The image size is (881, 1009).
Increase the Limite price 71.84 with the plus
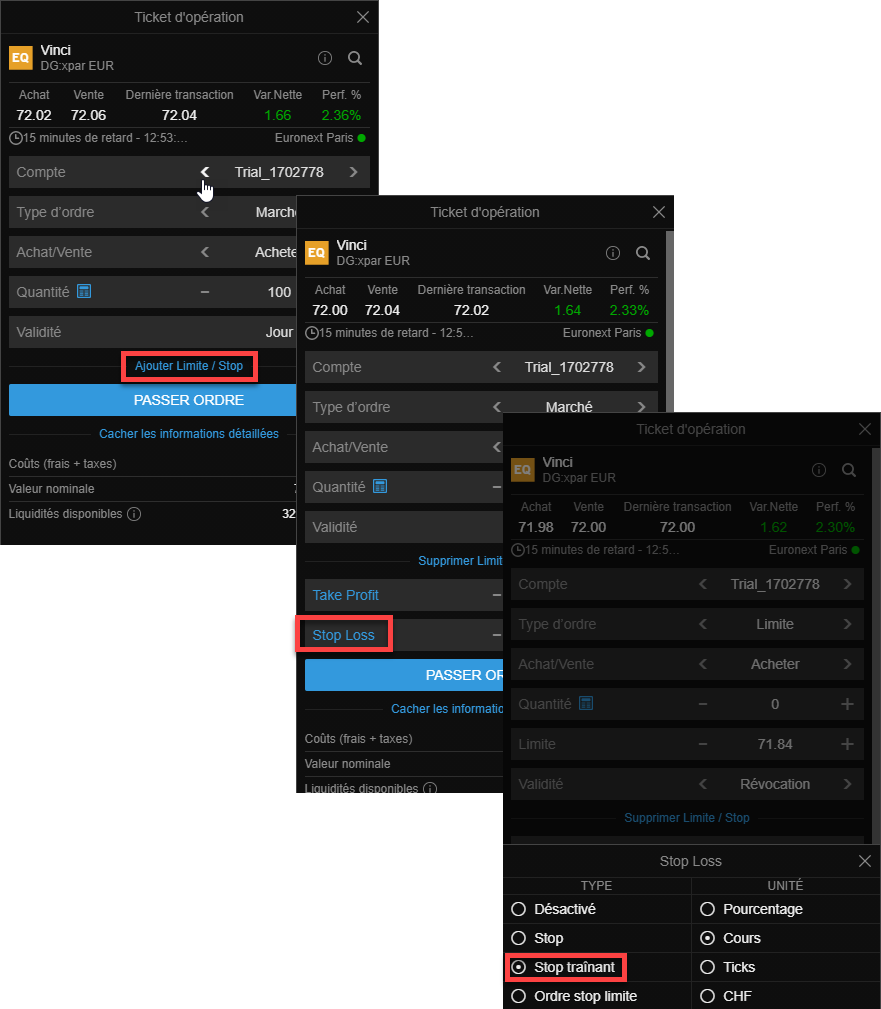[x=848, y=744]
